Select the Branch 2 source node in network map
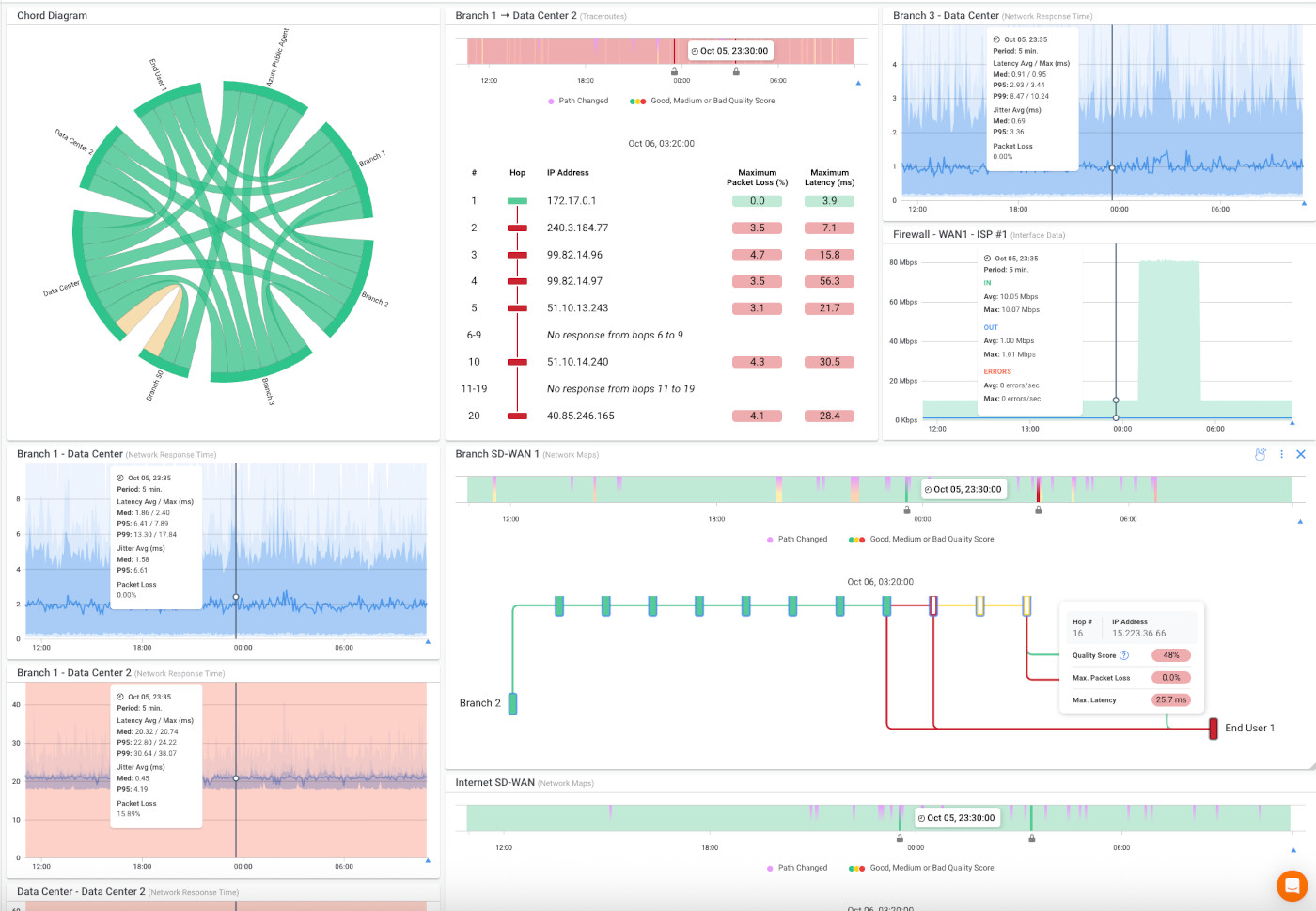This screenshot has height=911, width=1316. 512,703
